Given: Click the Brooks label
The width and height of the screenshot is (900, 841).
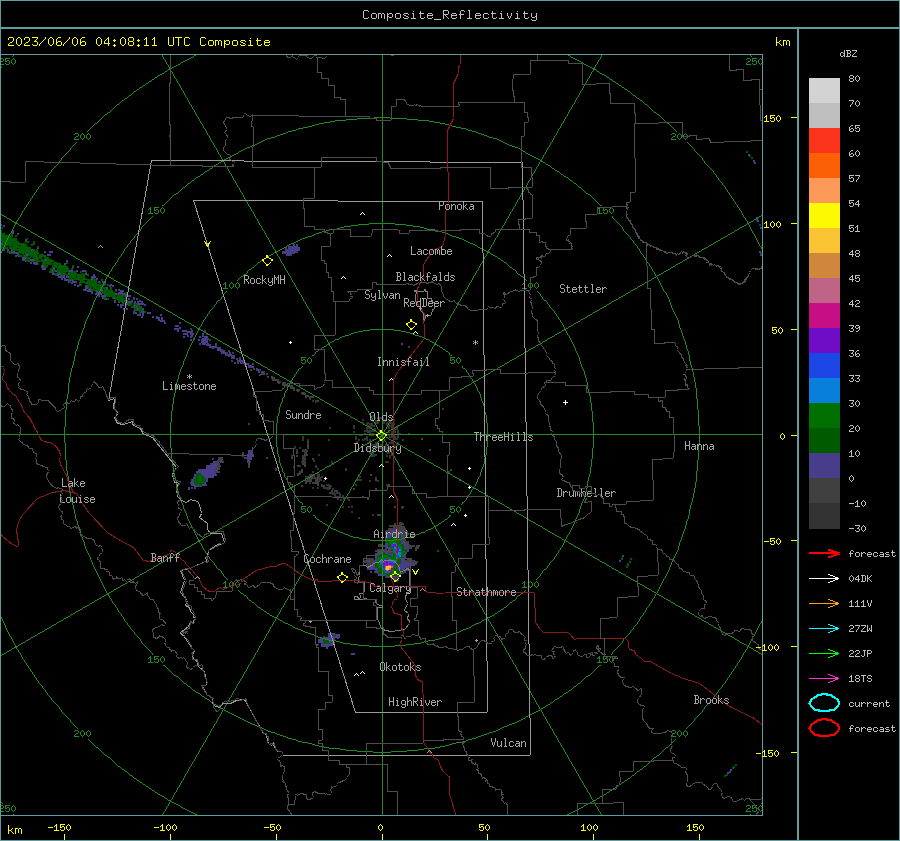Looking at the screenshot, I should (x=711, y=700).
